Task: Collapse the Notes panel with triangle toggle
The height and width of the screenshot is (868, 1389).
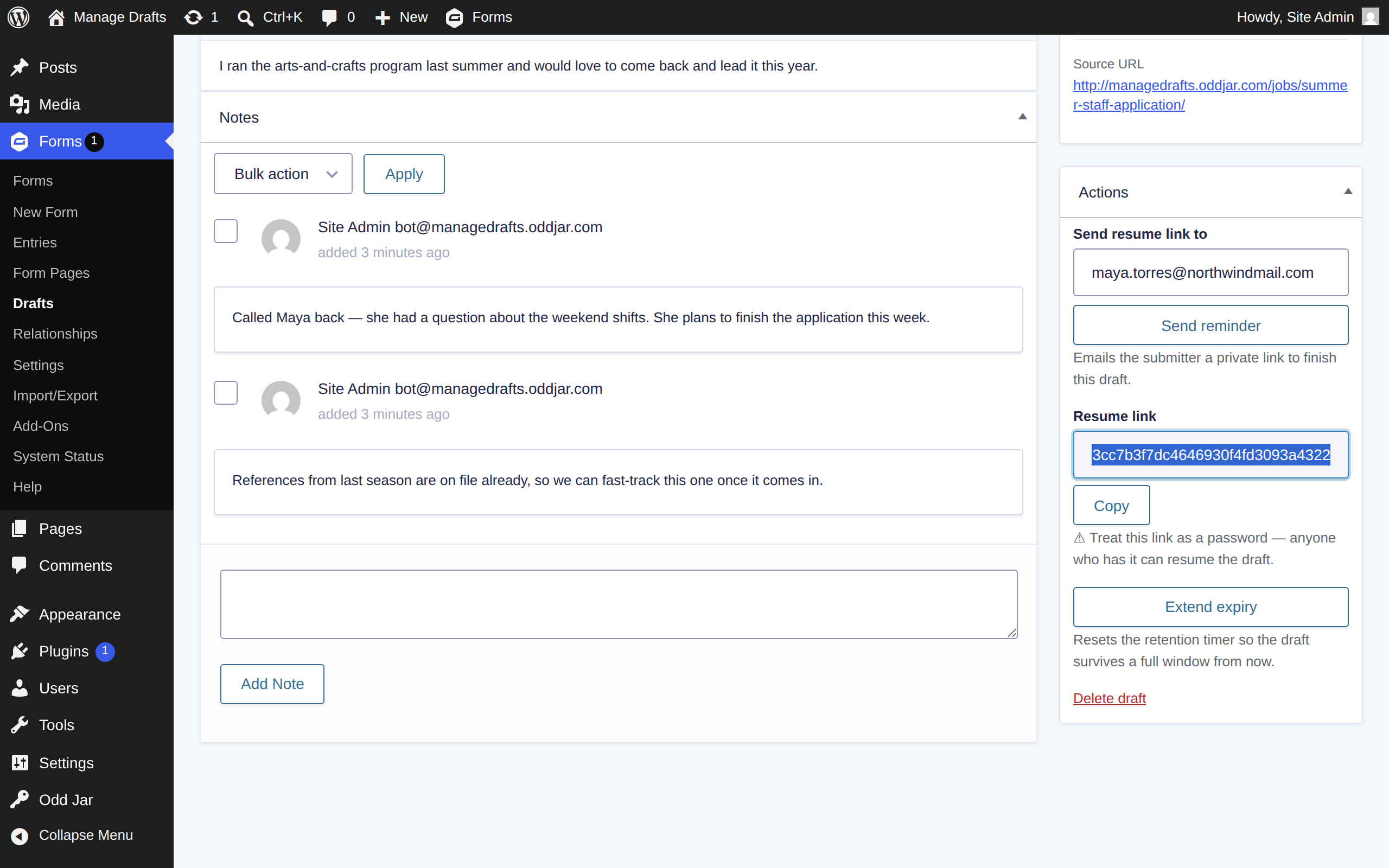Action: point(1022,117)
